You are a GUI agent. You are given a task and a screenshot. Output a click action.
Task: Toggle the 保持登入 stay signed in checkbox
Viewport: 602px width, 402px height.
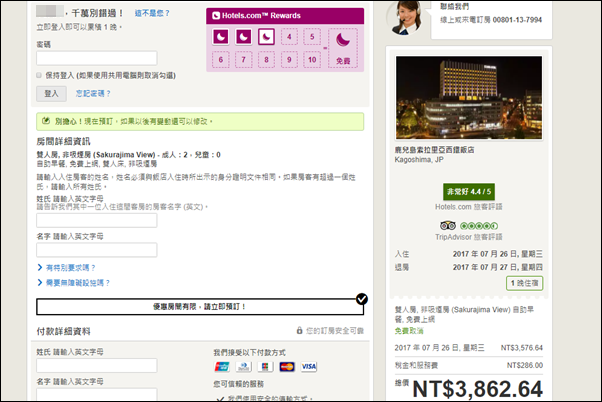pos(39,75)
